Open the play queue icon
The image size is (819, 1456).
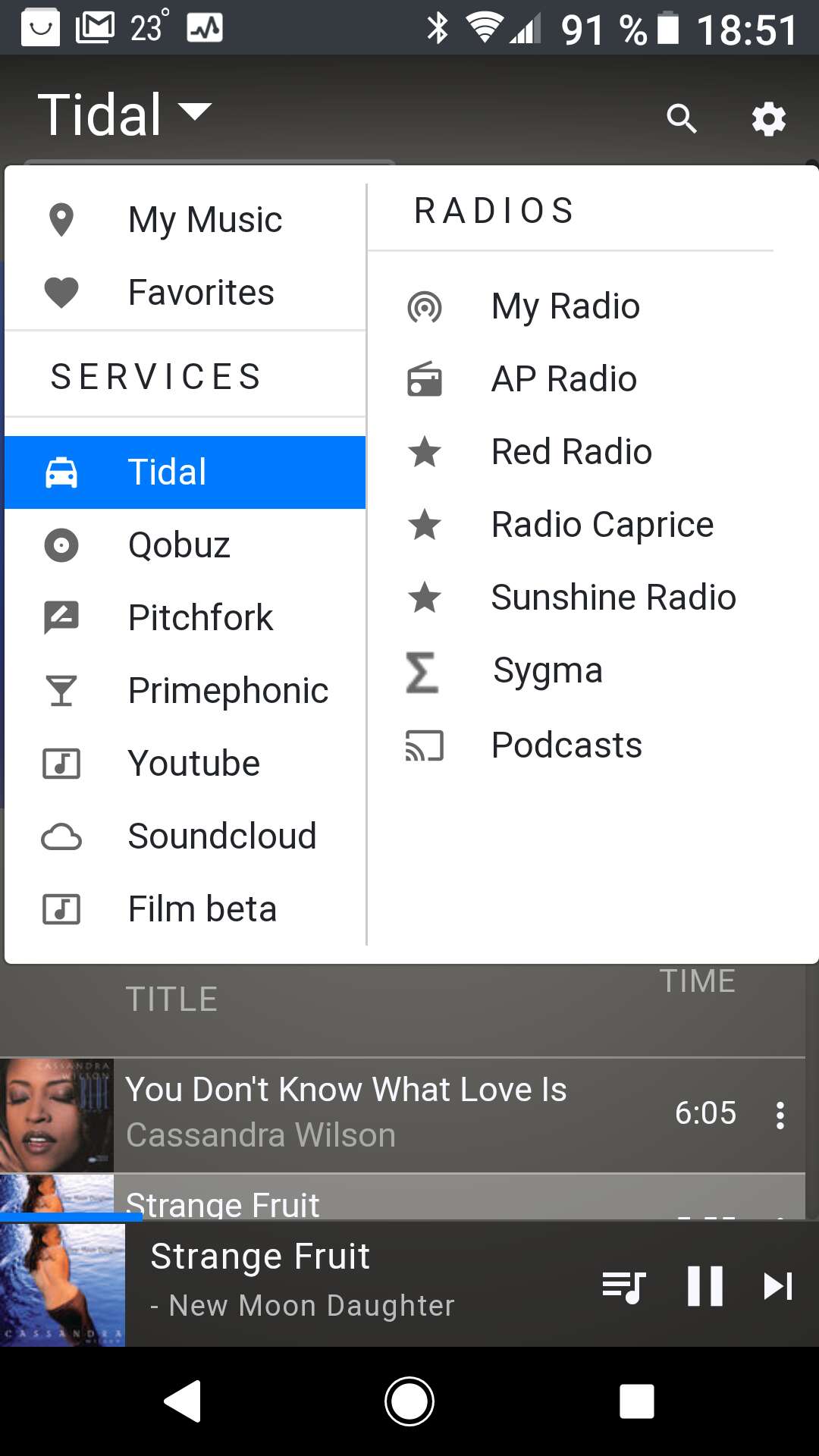click(623, 1286)
